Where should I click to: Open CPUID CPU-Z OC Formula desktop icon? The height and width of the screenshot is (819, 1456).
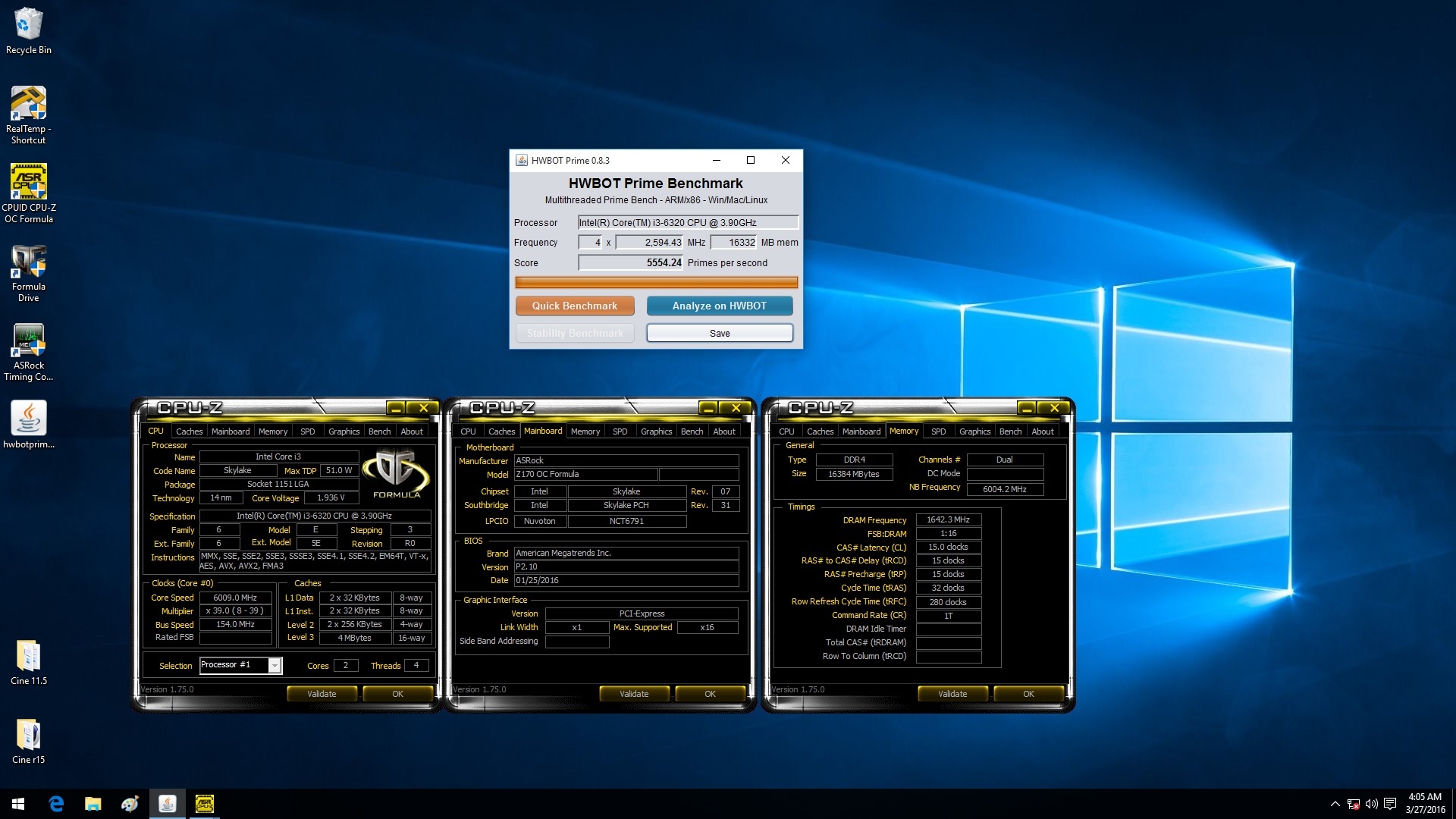point(28,193)
